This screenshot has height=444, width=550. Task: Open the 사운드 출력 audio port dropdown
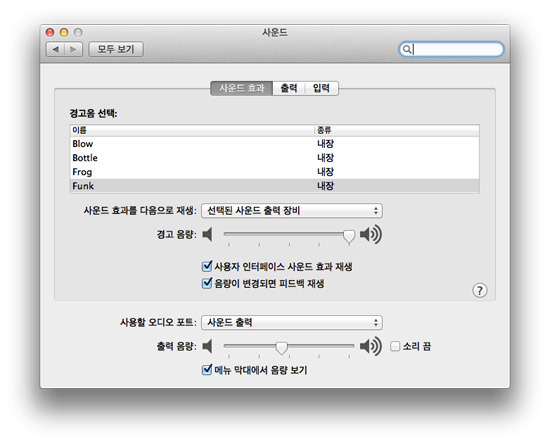click(292, 323)
